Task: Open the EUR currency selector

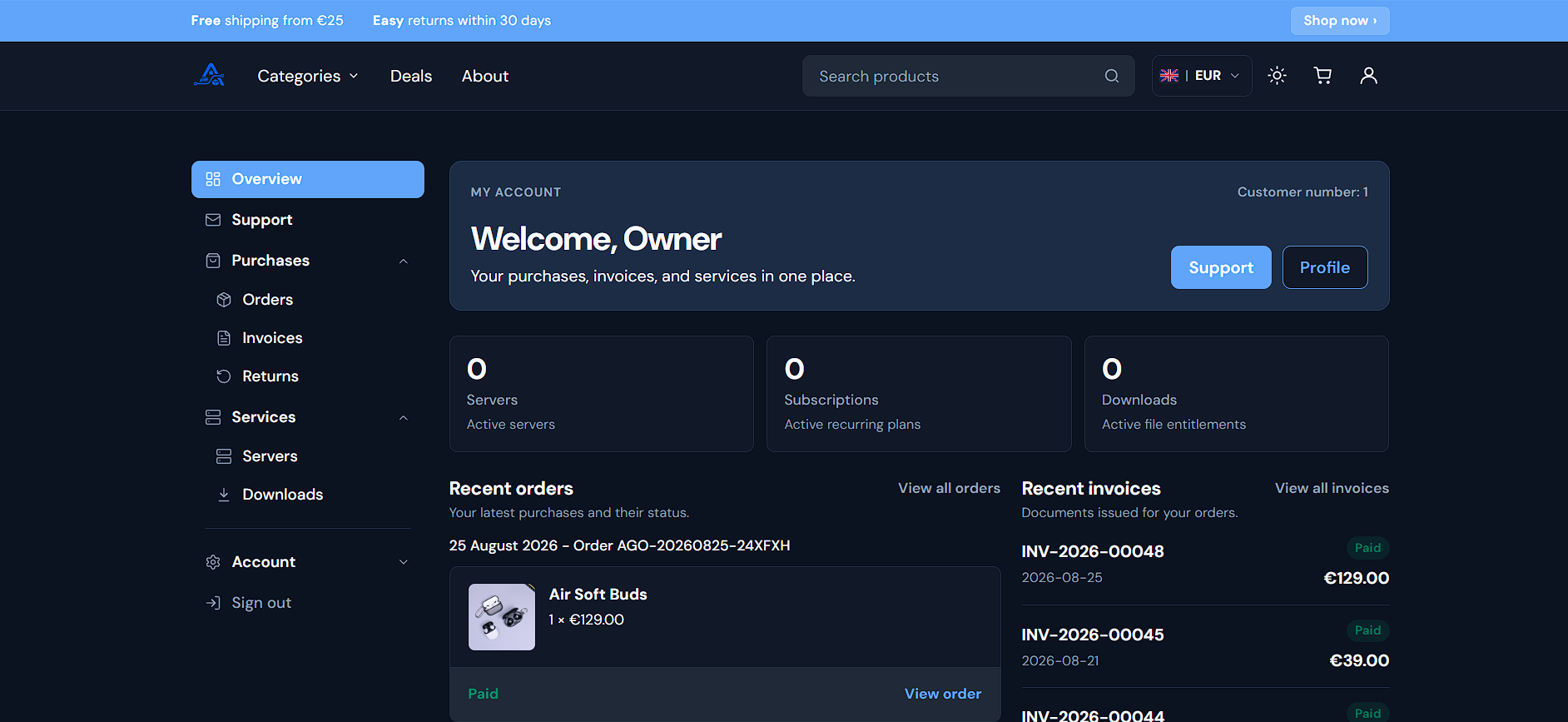Action: (1202, 76)
